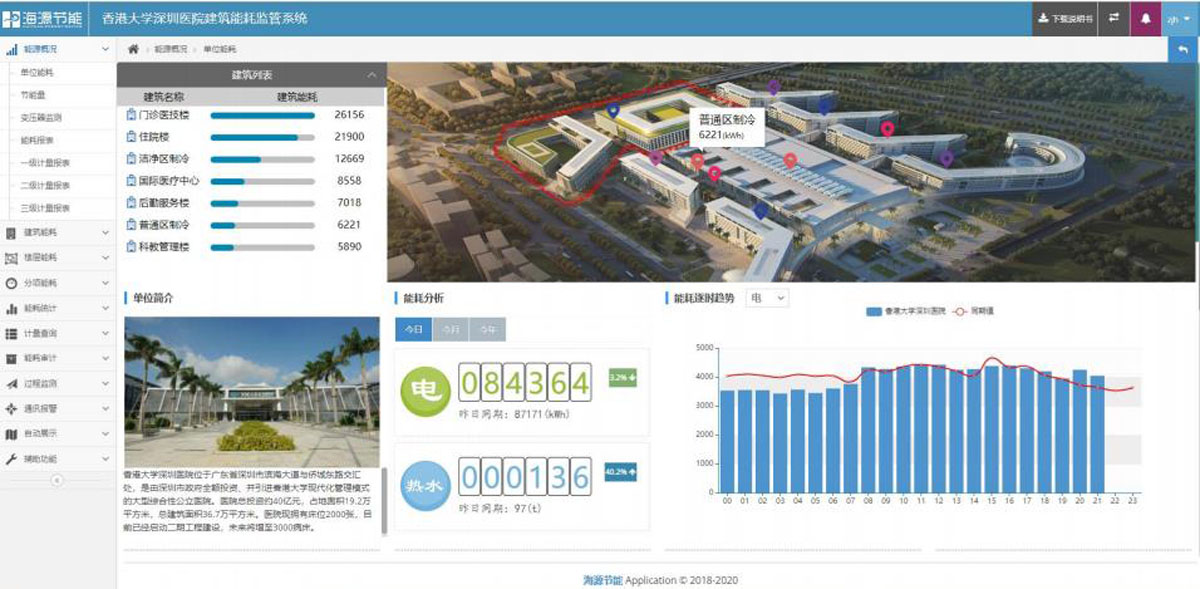This screenshot has width=1200, height=589.
Task: Click the blue pin on the bottom-most building
Action: coord(761,210)
